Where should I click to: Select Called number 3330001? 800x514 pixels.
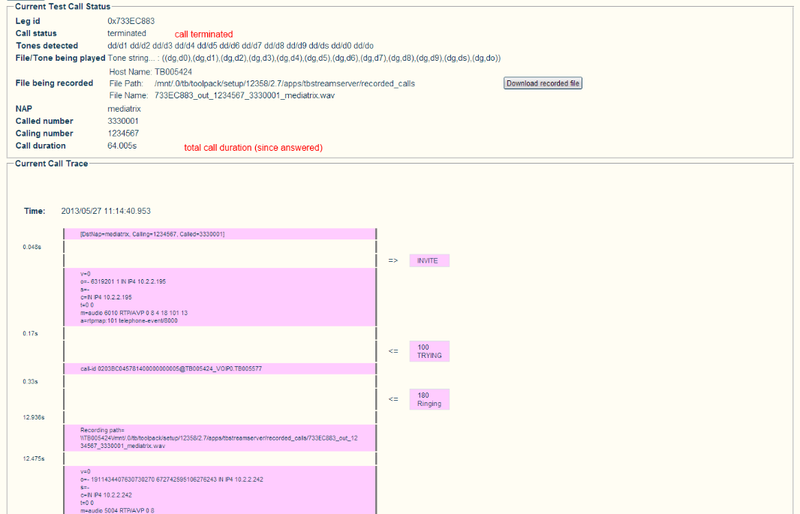(123, 121)
